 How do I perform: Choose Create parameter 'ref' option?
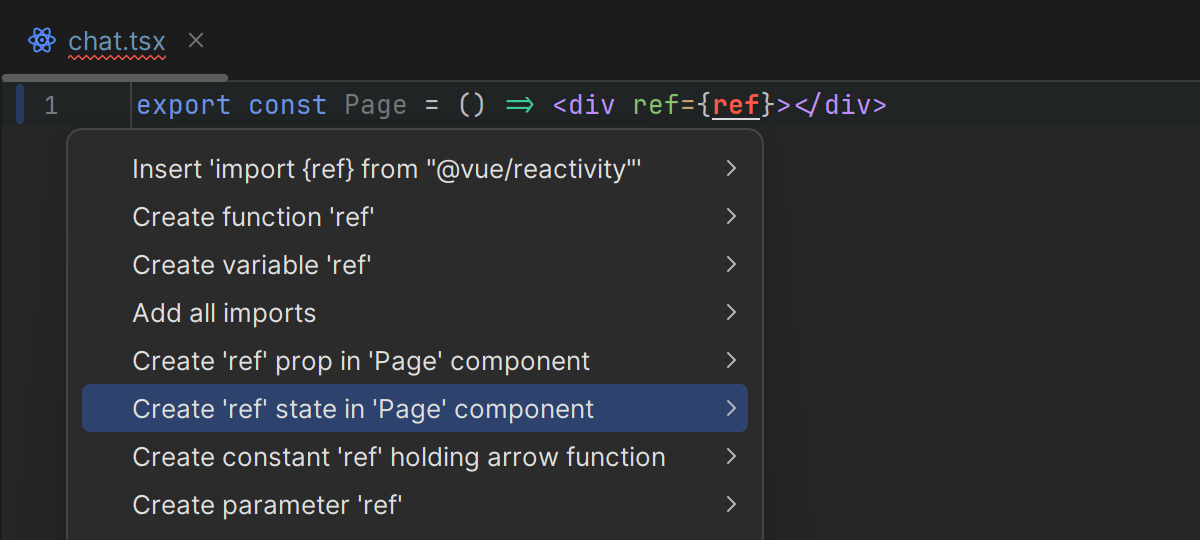coord(267,505)
